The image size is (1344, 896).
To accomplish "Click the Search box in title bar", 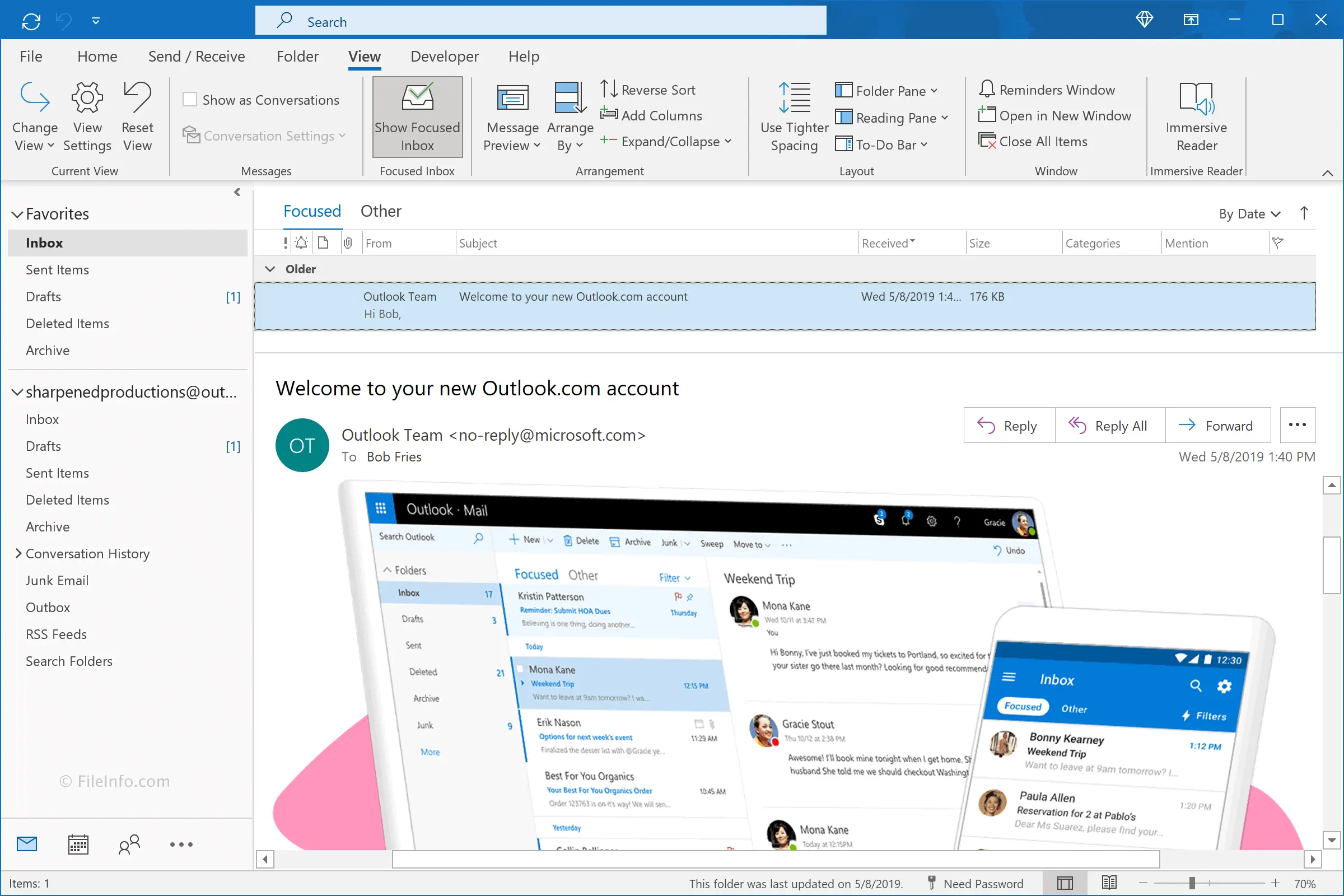I will point(540,21).
